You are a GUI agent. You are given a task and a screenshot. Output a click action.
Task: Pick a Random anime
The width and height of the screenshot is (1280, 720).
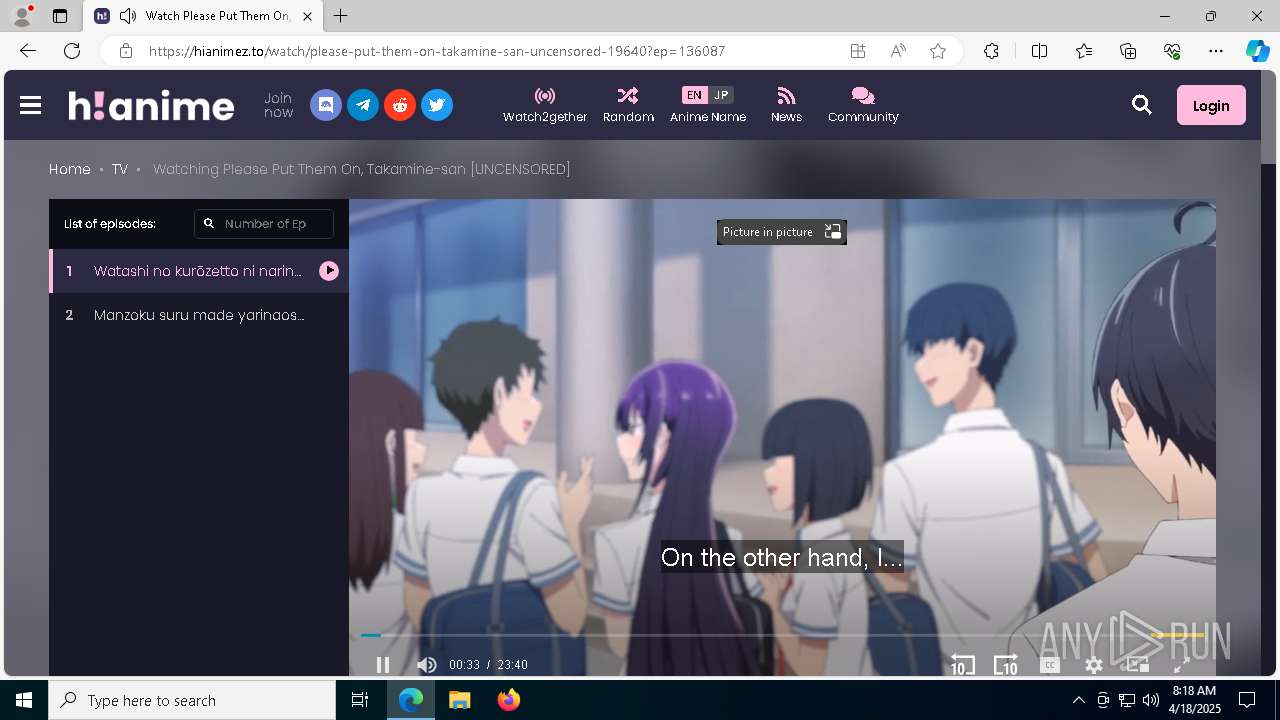pos(628,105)
